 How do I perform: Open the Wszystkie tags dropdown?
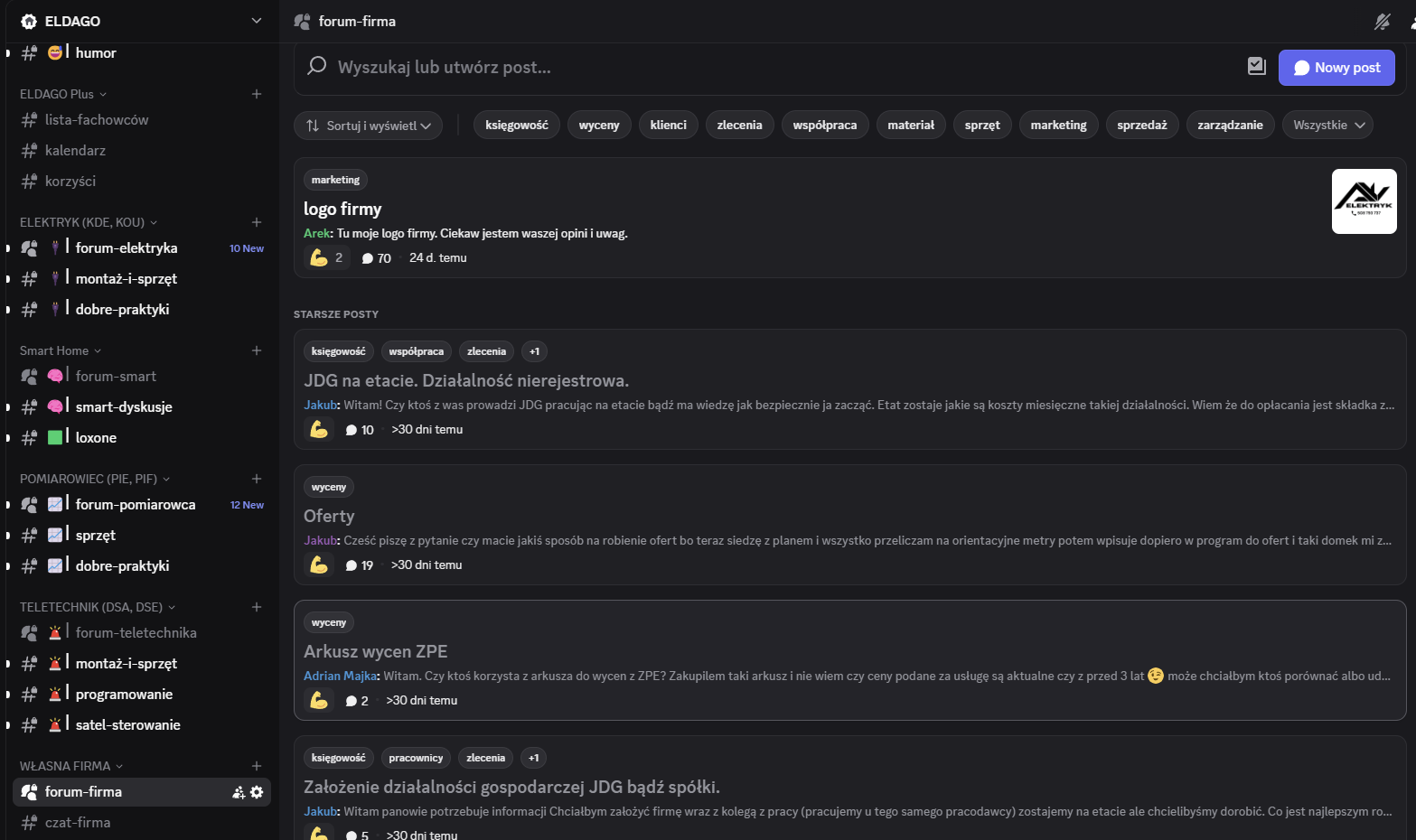pos(1327,126)
